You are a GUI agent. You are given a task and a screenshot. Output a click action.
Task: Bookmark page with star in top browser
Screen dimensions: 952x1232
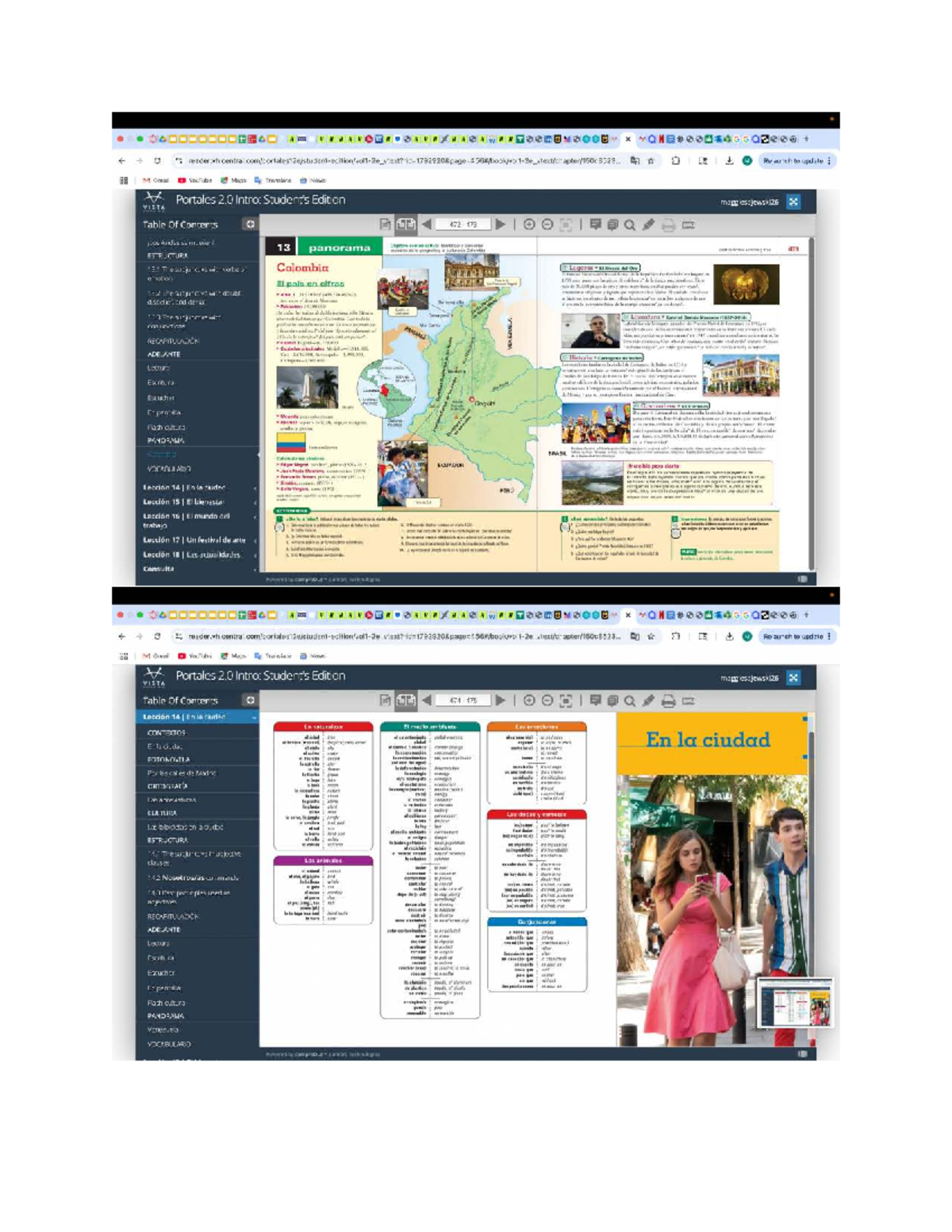pos(651,160)
